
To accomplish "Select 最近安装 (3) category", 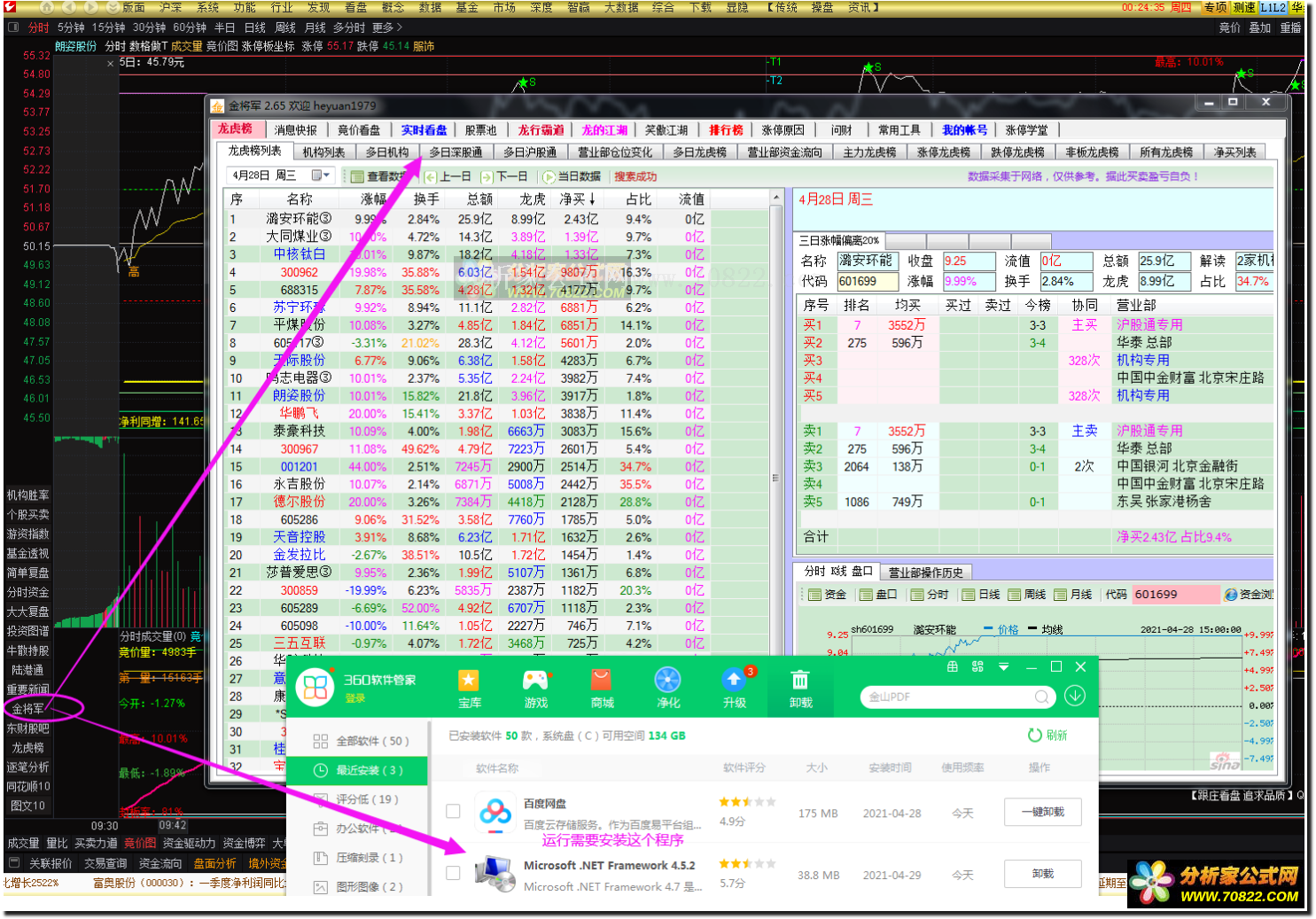I will click(357, 770).
